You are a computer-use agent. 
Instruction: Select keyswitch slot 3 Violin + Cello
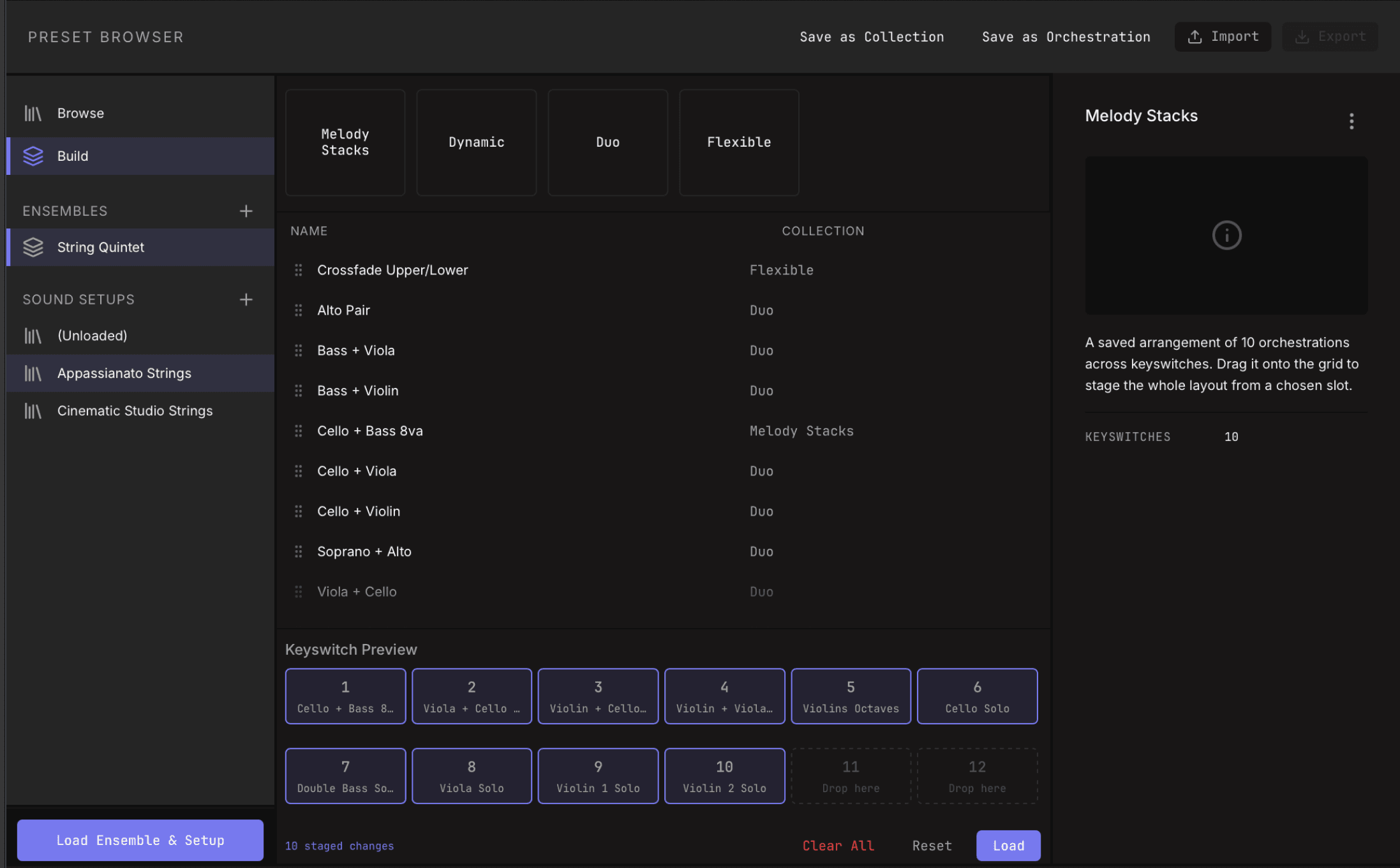point(598,696)
